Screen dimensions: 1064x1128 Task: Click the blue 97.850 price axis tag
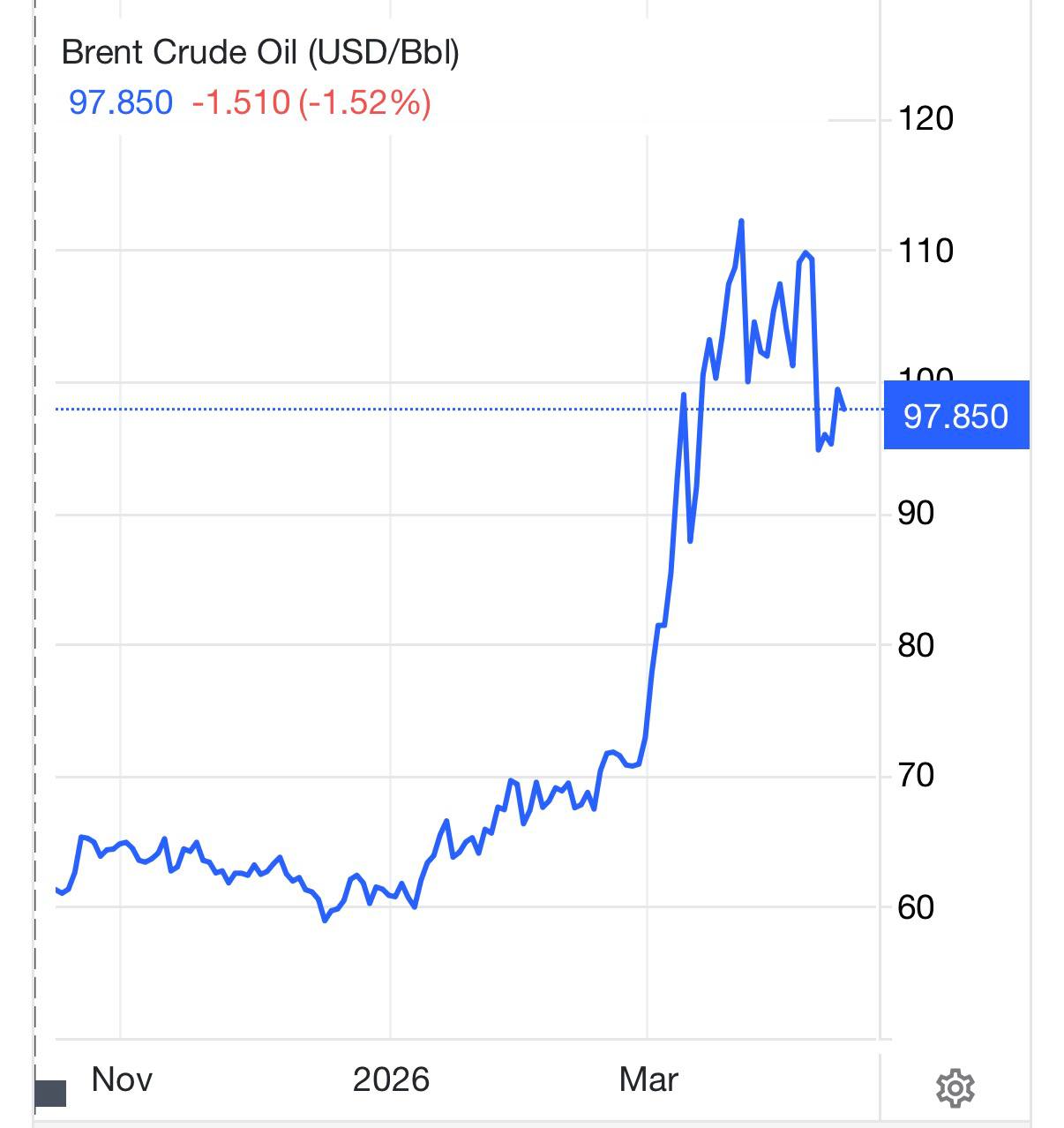coord(956,416)
